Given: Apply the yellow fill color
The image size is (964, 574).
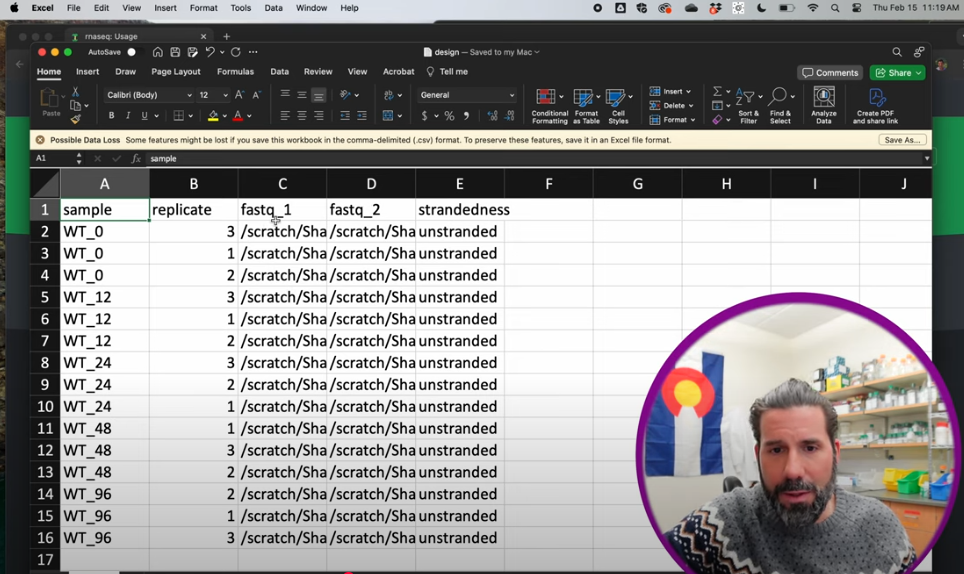Looking at the screenshot, I should tap(213, 116).
